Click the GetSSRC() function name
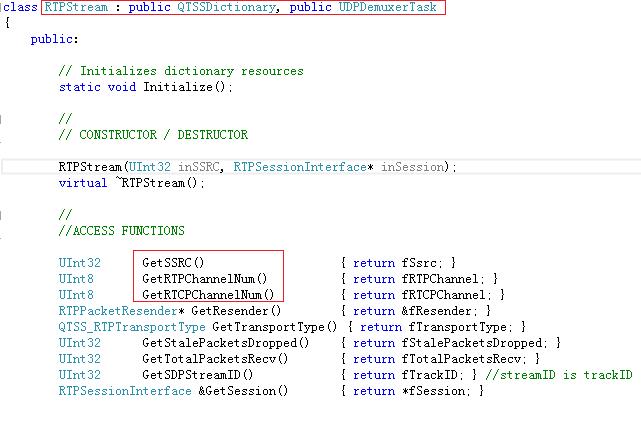 (x=173, y=263)
